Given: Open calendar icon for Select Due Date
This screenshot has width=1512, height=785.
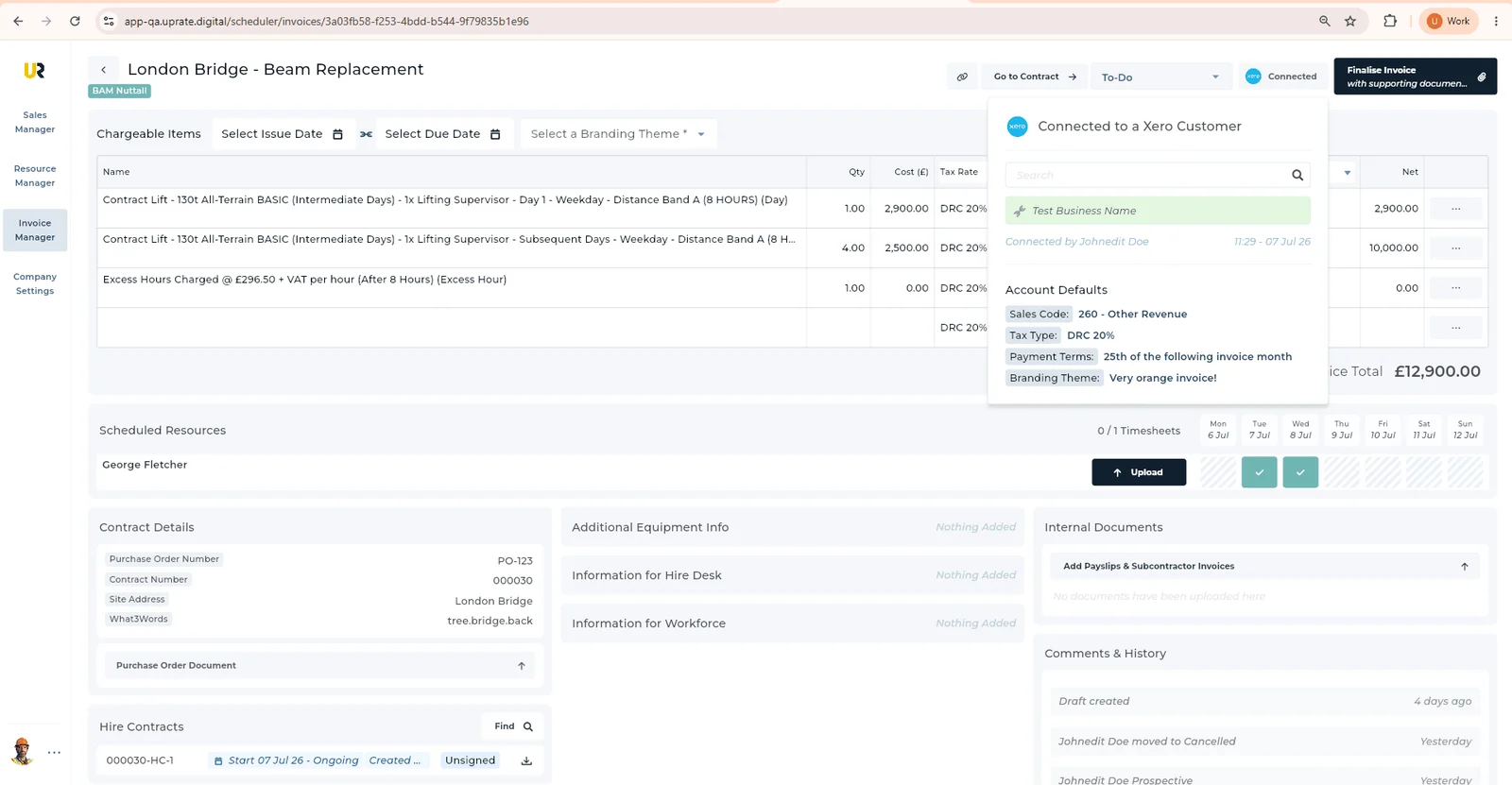Looking at the screenshot, I should point(495,134).
